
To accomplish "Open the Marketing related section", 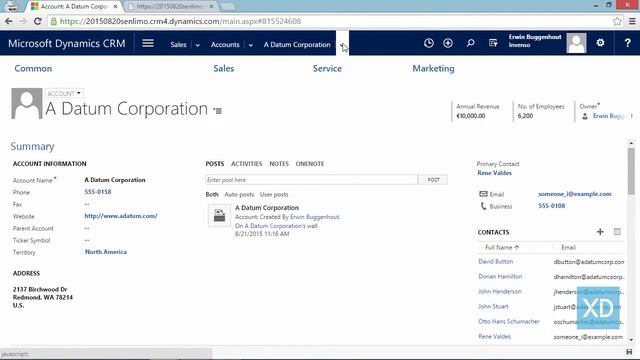I will click(433, 69).
